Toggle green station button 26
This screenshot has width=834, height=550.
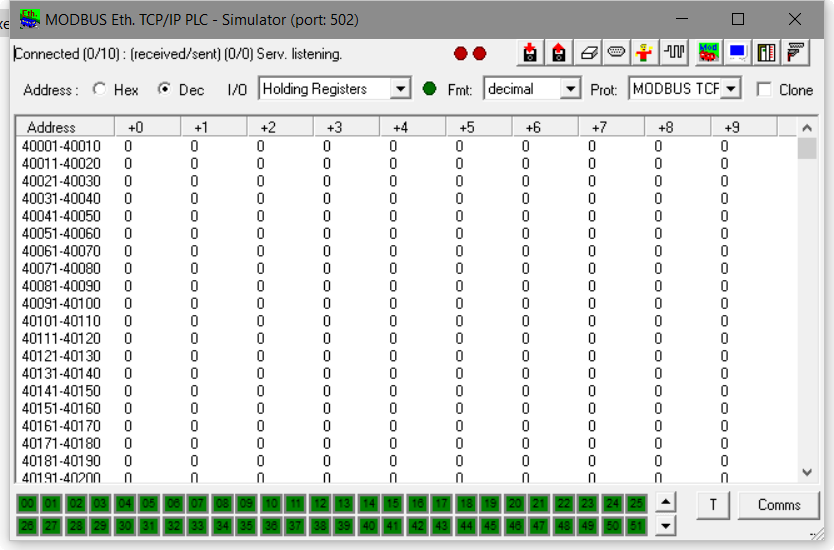tap(27, 526)
